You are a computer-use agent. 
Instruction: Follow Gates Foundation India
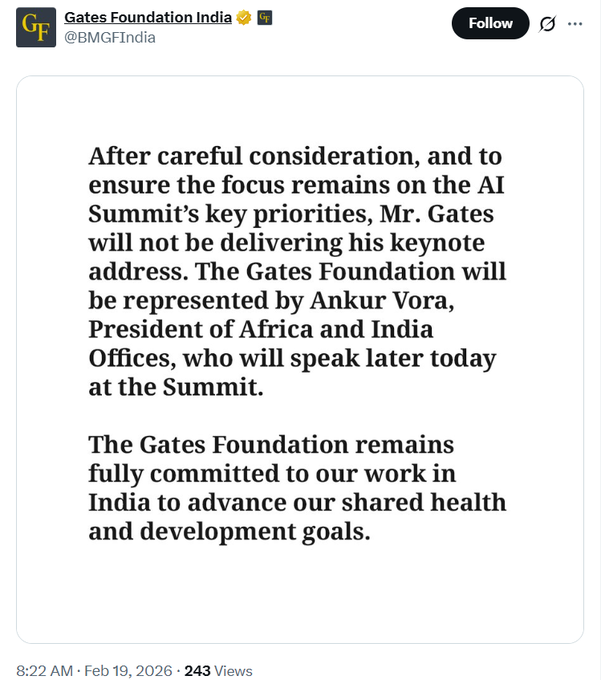tap(490, 23)
